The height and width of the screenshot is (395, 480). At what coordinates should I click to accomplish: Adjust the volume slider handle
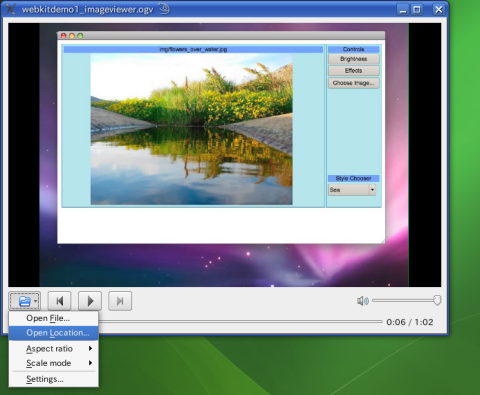click(x=437, y=300)
